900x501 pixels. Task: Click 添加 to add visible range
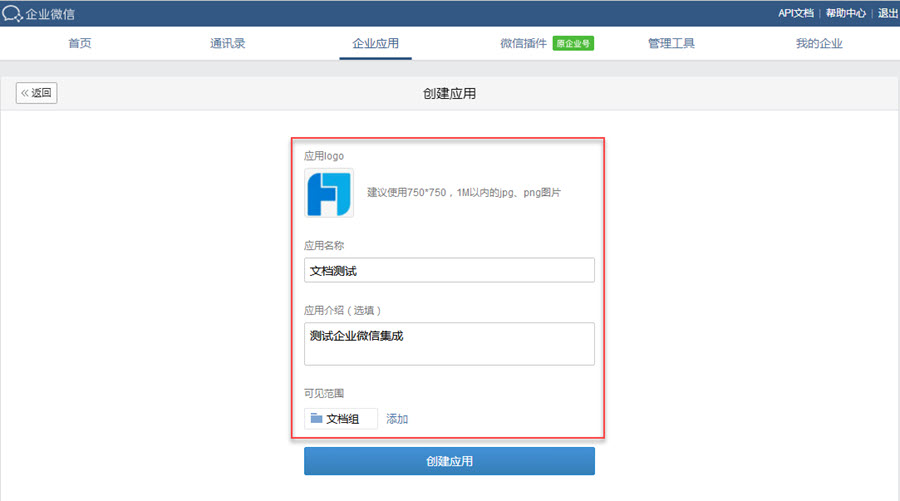397,419
